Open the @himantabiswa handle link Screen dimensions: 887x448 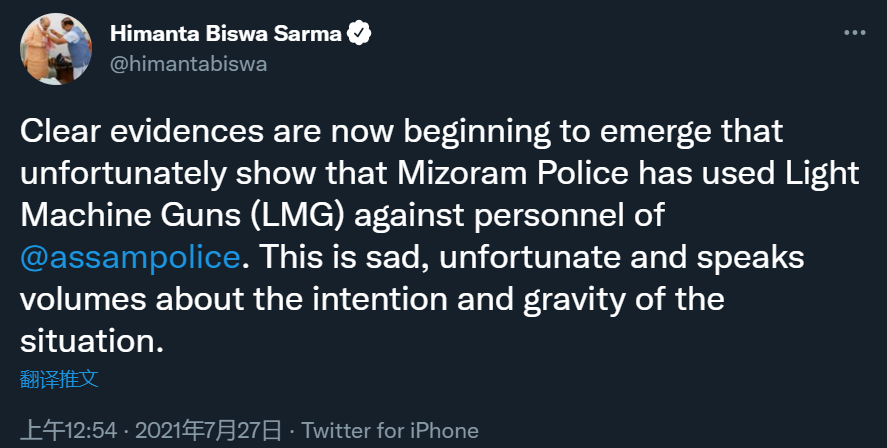click(x=188, y=64)
